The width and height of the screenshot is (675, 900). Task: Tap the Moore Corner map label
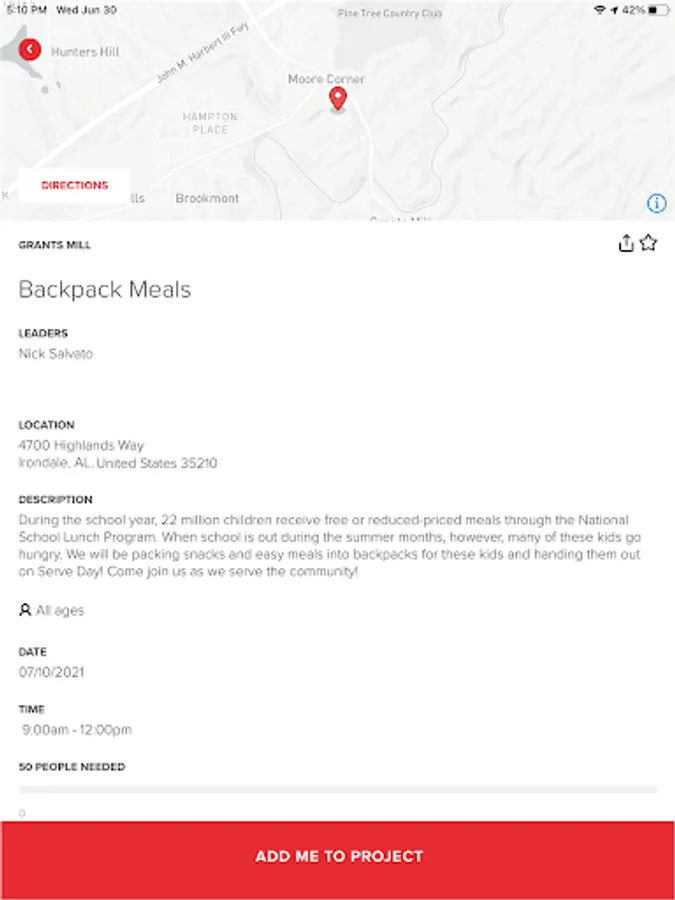coord(326,79)
